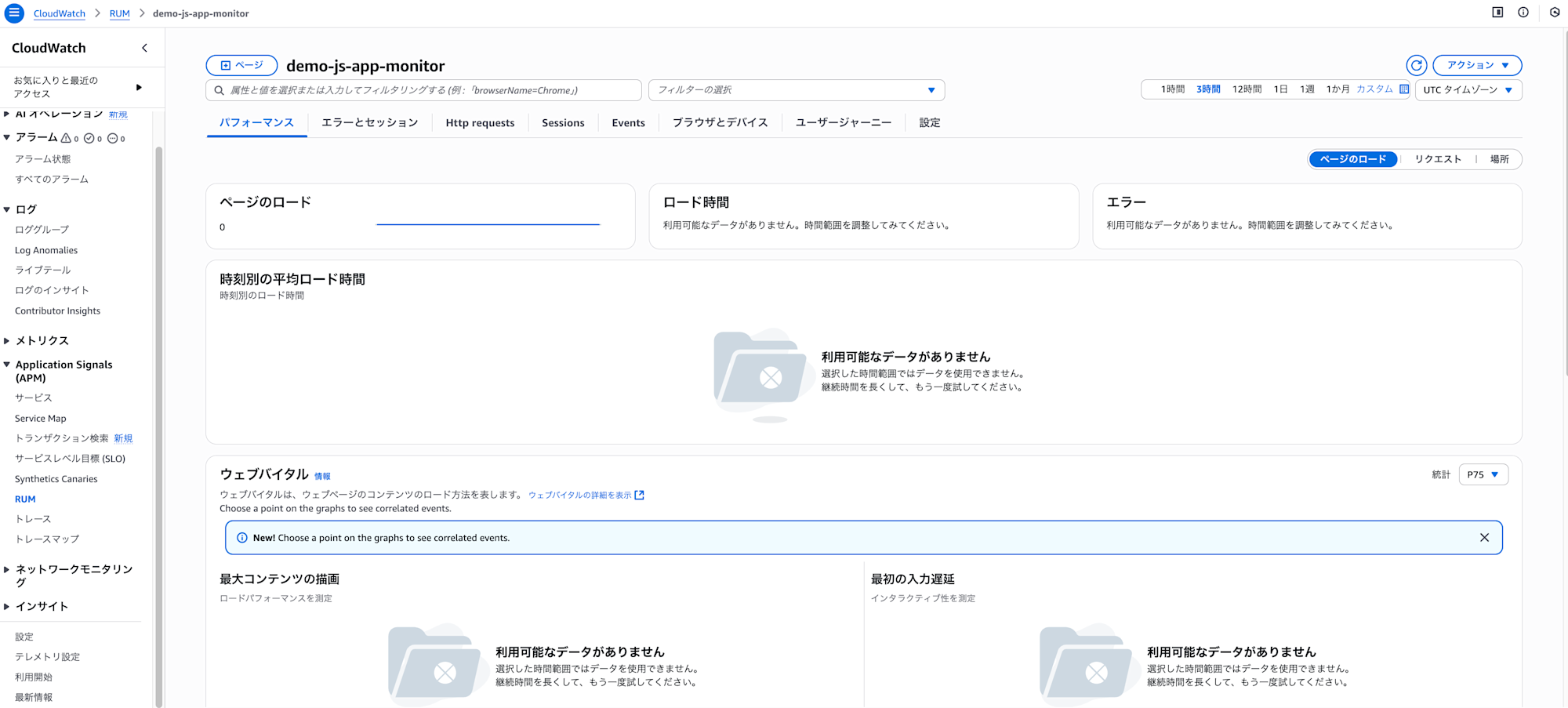This screenshot has height=708, width=1568.
Task: Click the alarm triangle count in アラーム row
Action: pos(70,138)
